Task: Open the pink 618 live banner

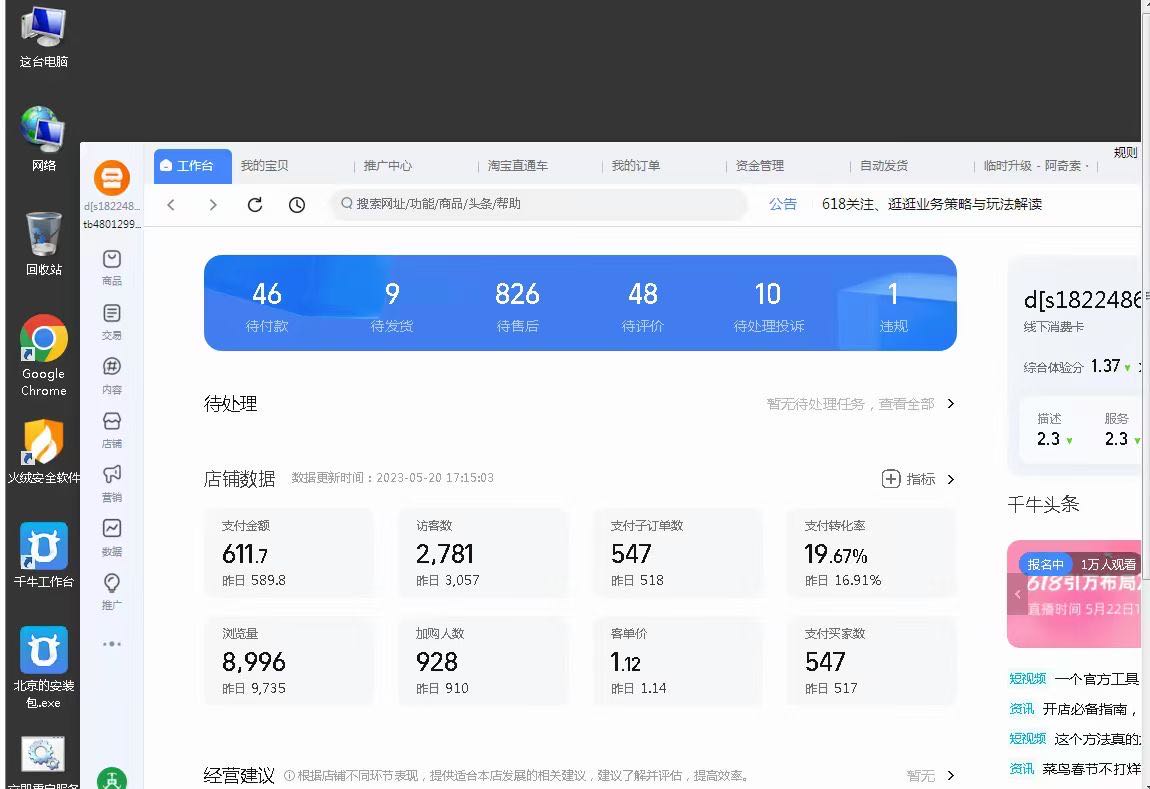Action: click(1074, 594)
